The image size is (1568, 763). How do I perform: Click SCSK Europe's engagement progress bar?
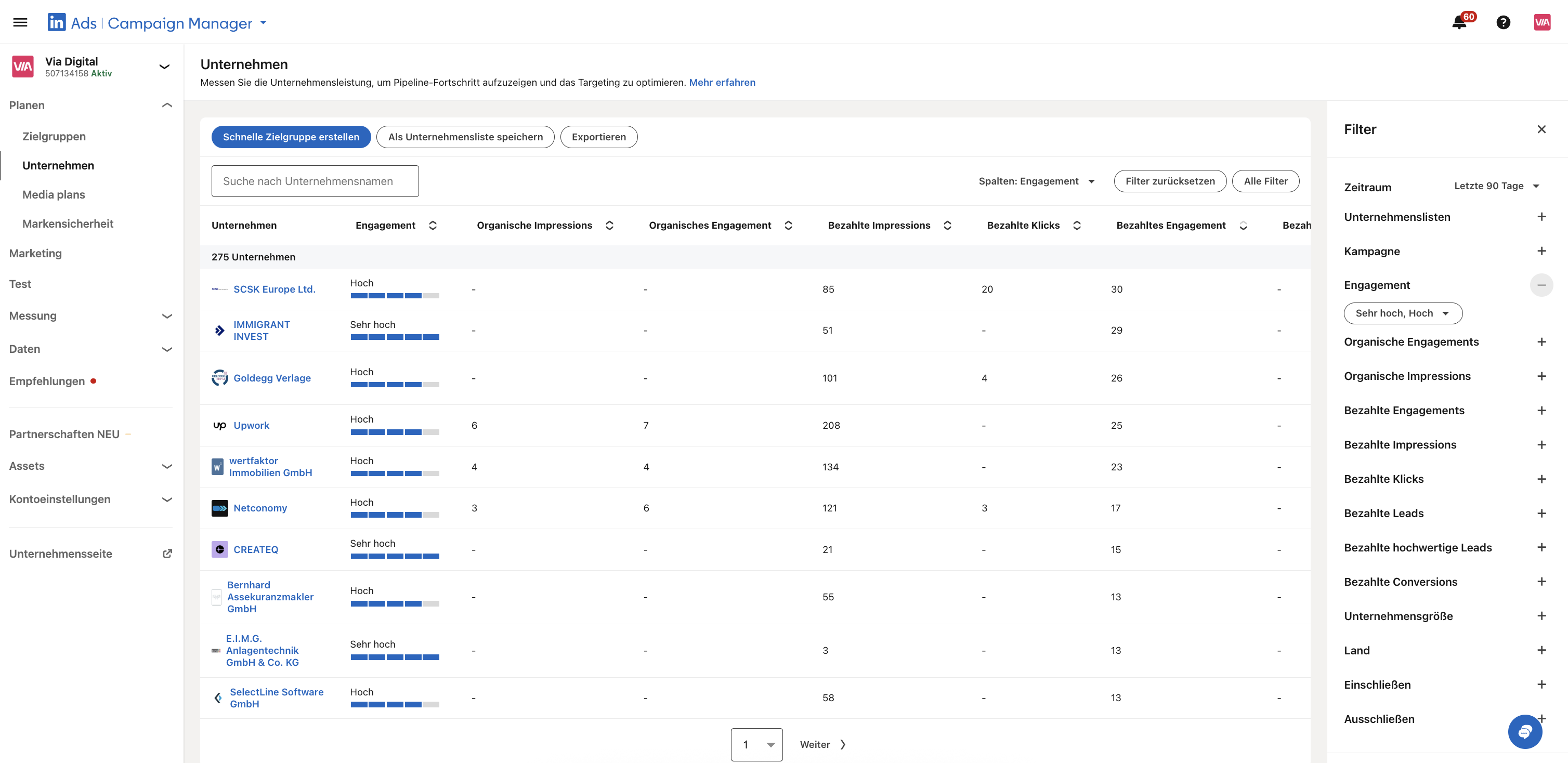point(395,296)
